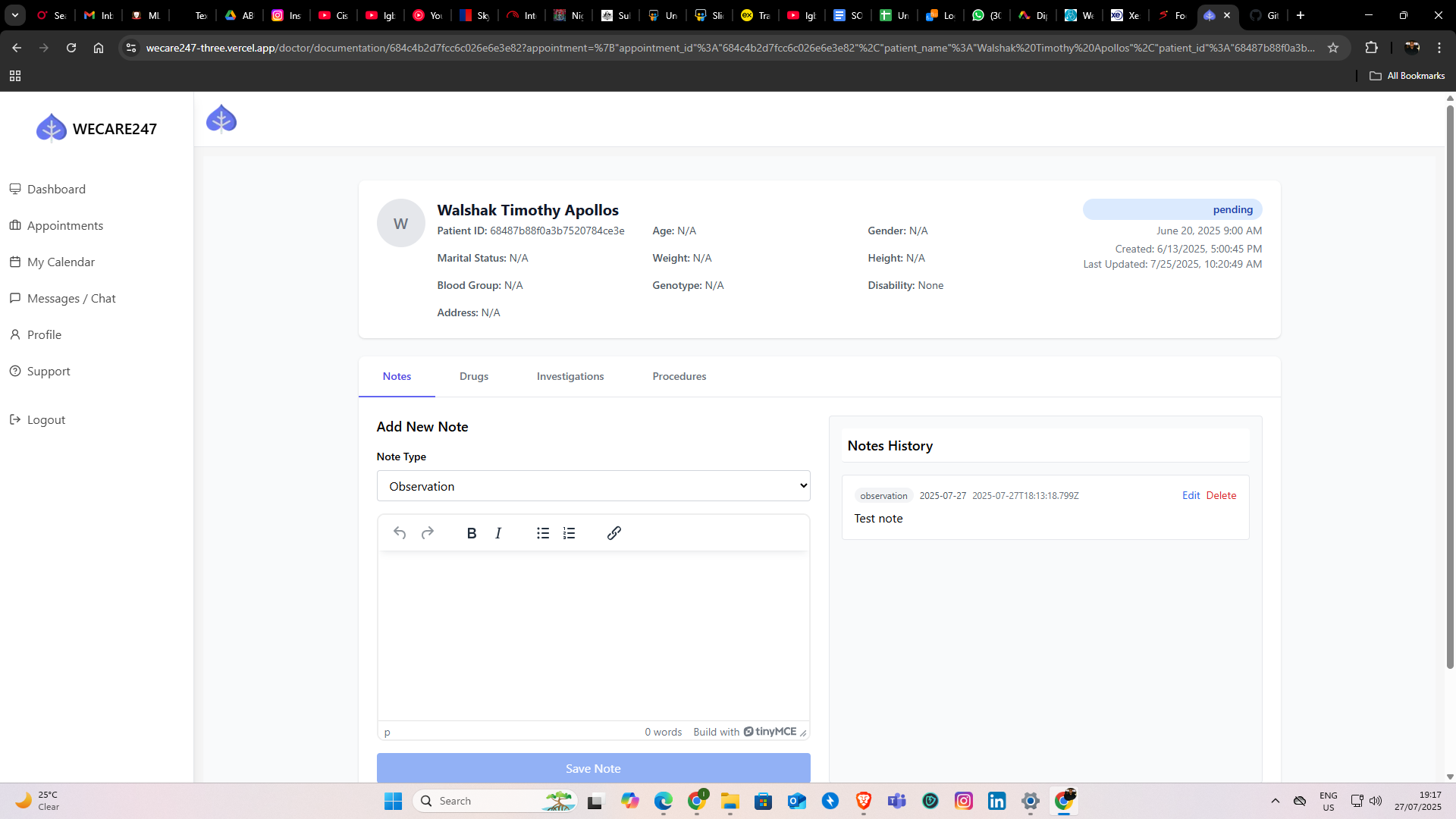1456x819 pixels.
Task: Select the Procedures tab
Action: tap(679, 376)
